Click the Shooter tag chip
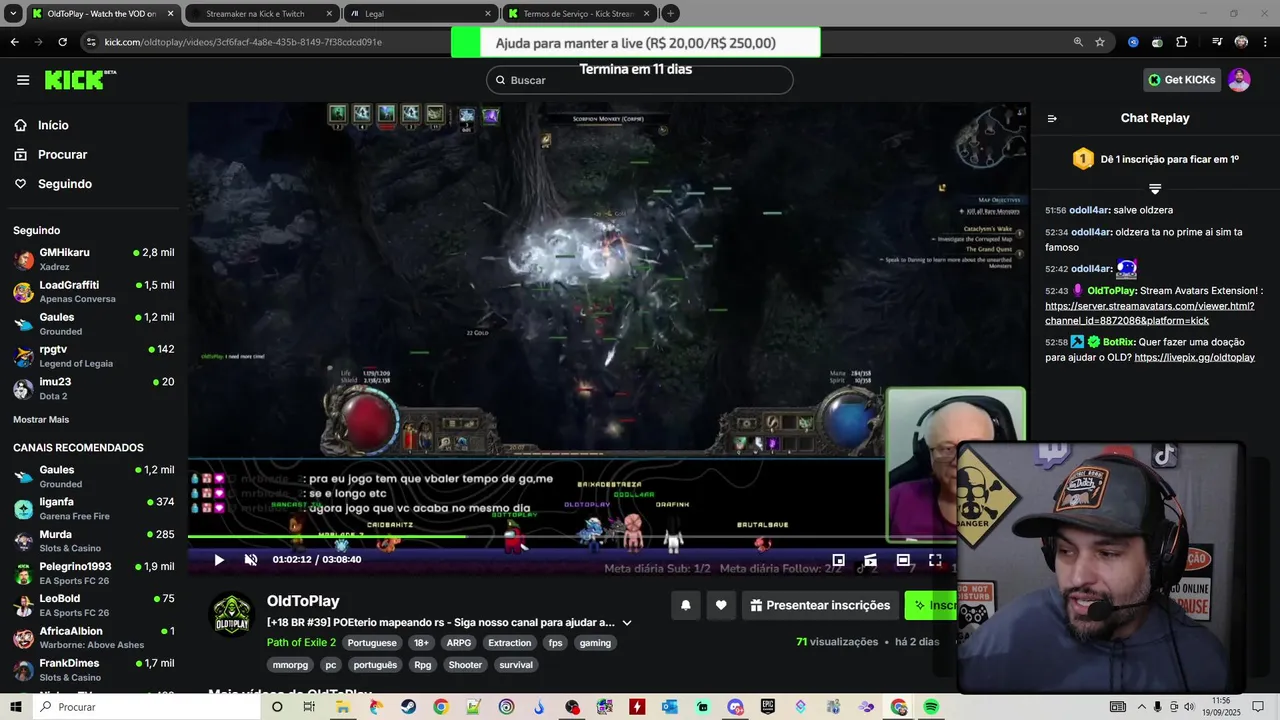 (465, 665)
